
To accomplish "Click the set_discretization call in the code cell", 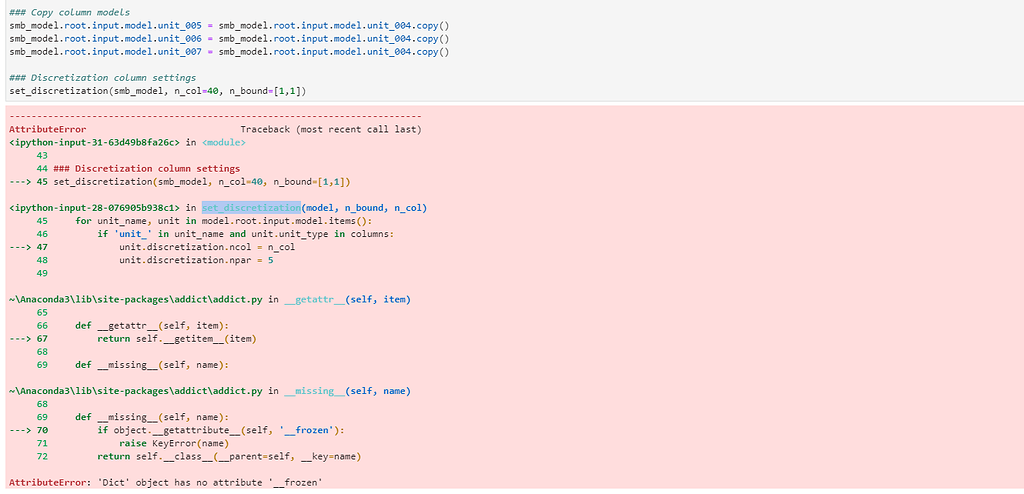I will pyautogui.click(x=157, y=91).
